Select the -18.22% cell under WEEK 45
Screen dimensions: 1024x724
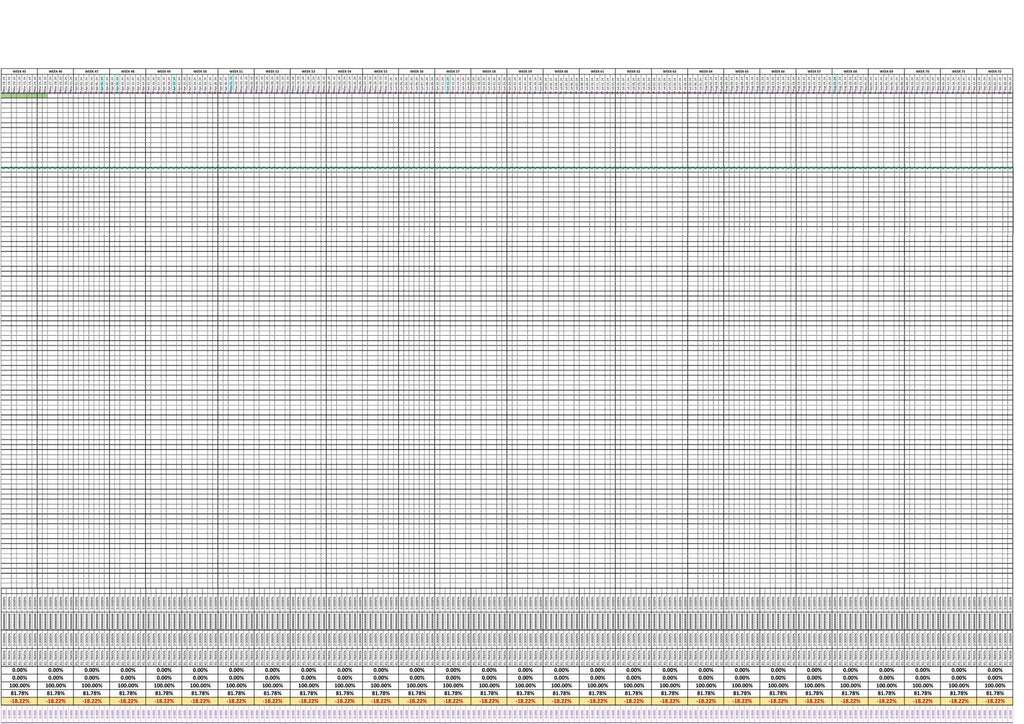pos(20,701)
